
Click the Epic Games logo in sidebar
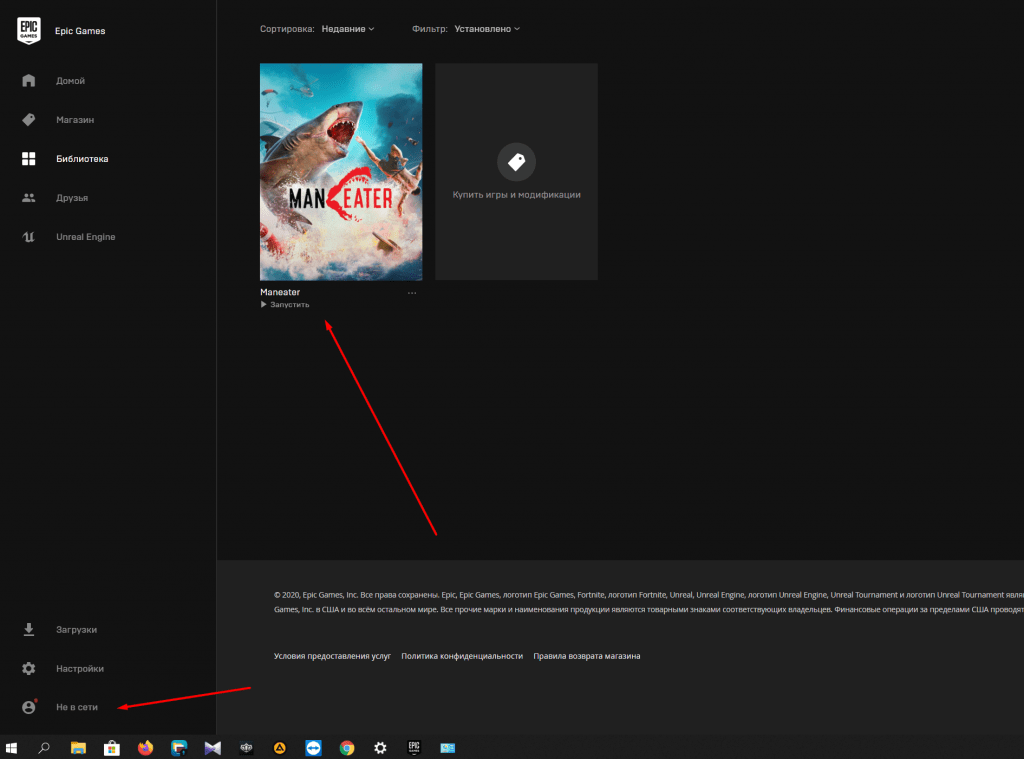29,31
